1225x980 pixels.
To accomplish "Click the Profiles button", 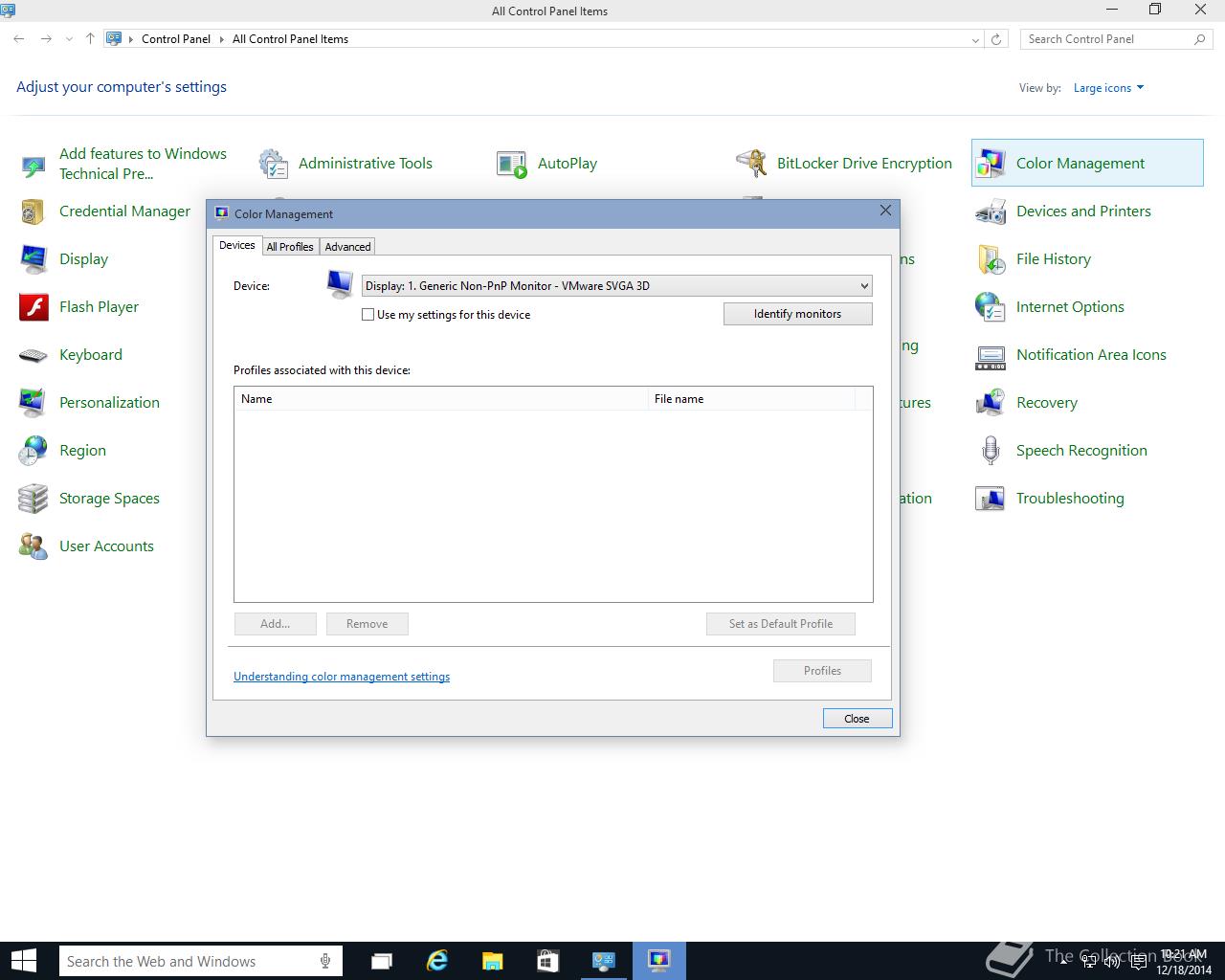I will point(822,671).
